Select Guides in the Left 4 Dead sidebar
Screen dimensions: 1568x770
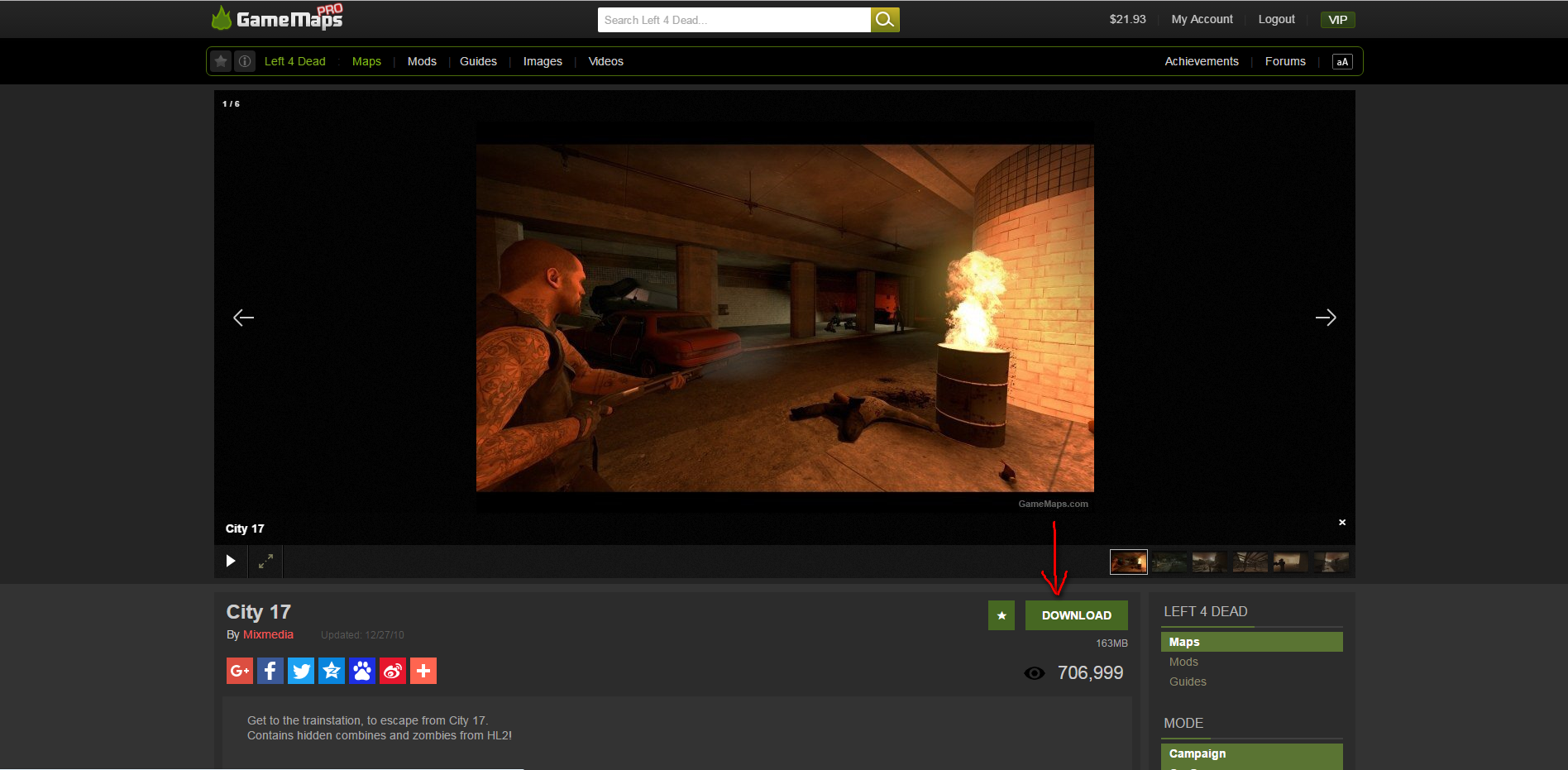(x=1188, y=682)
